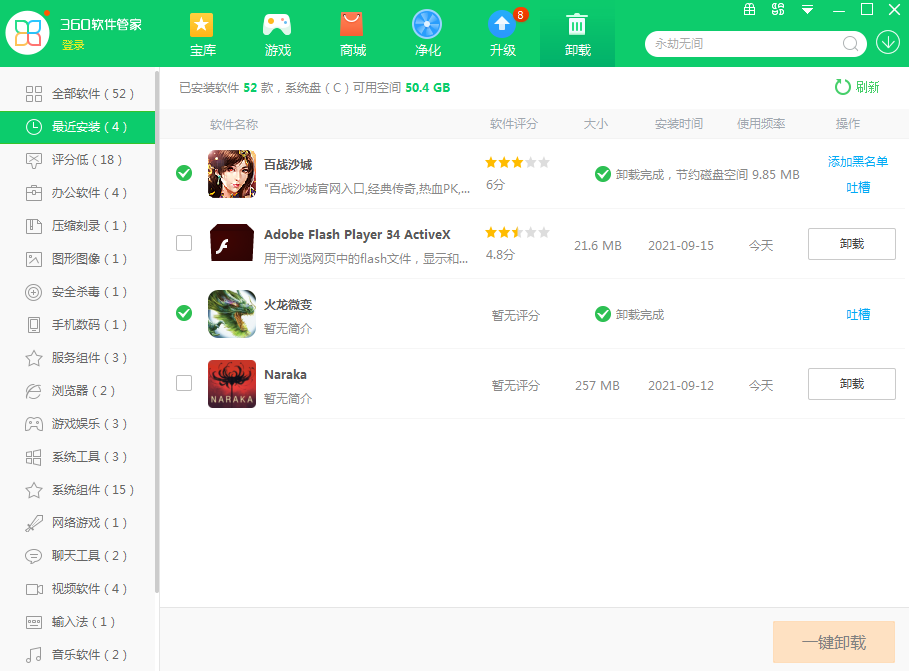
Task: Click the Naraka name text
Action: pos(285,375)
